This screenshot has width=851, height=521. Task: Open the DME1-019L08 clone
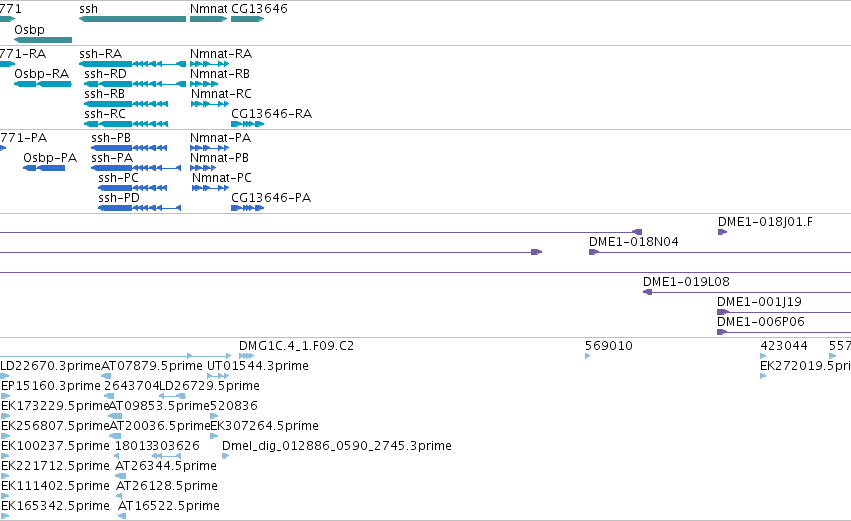click(747, 293)
